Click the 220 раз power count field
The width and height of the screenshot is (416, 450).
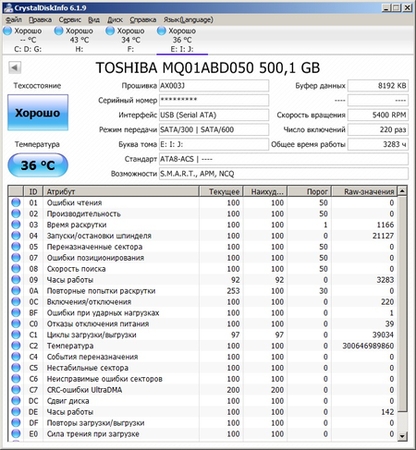click(378, 130)
